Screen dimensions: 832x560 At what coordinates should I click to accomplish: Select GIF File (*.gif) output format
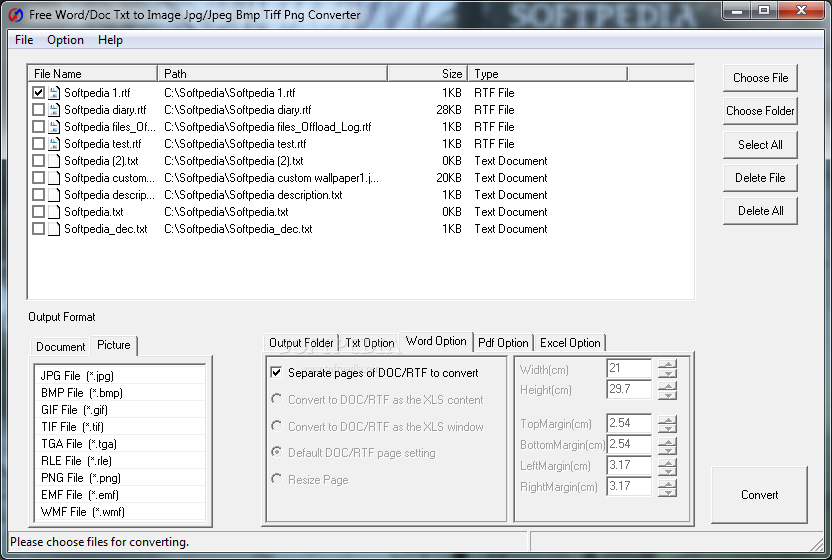click(120, 410)
